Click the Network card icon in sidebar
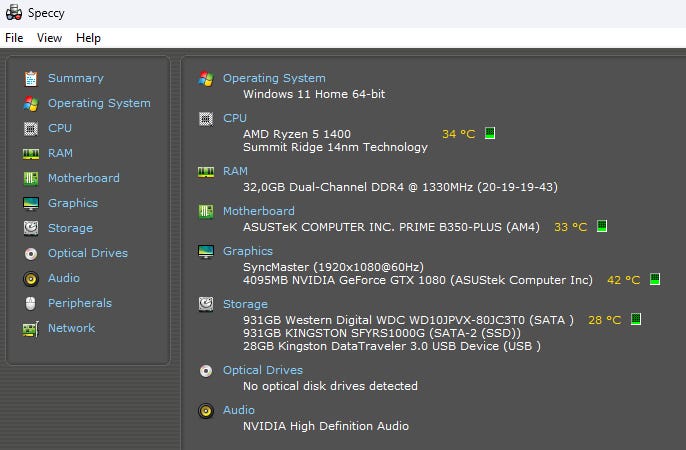This screenshot has width=686, height=450. click(x=31, y=329)
